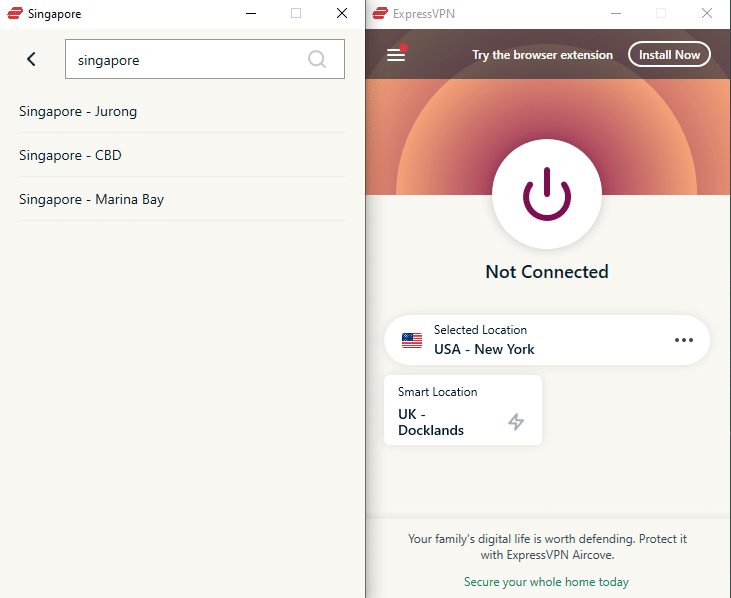Connect to Smart Location UK - Docklands
The image size is (731, 598).
click(x=463, y=410)
